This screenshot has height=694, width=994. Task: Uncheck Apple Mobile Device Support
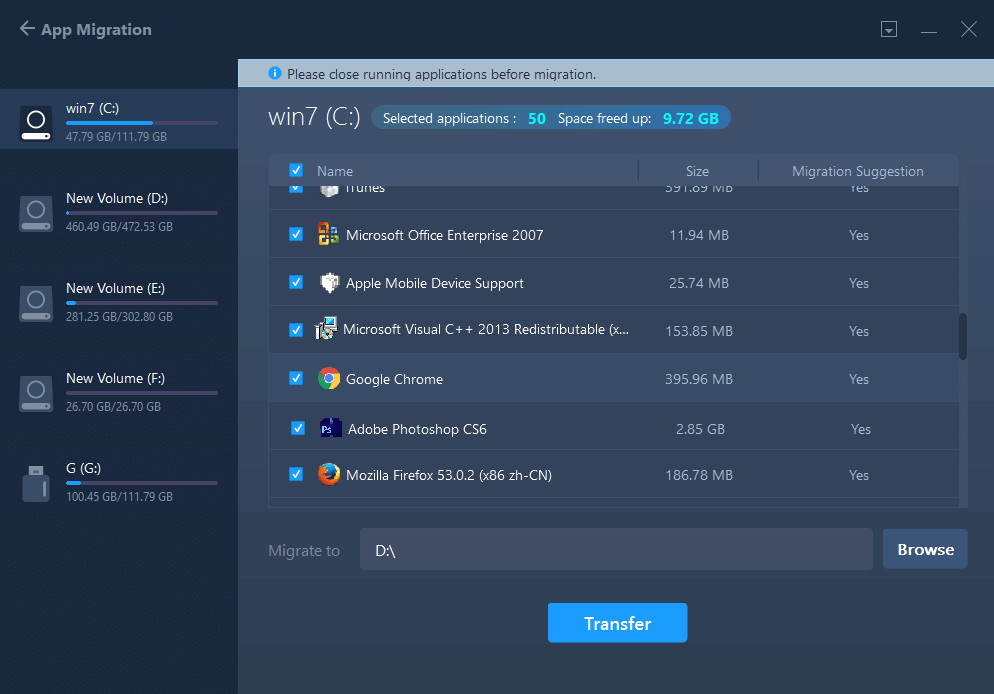296,282
